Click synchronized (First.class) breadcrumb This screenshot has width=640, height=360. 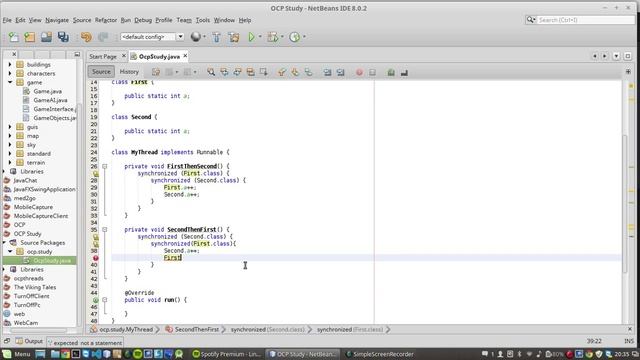tap(350, 329)
